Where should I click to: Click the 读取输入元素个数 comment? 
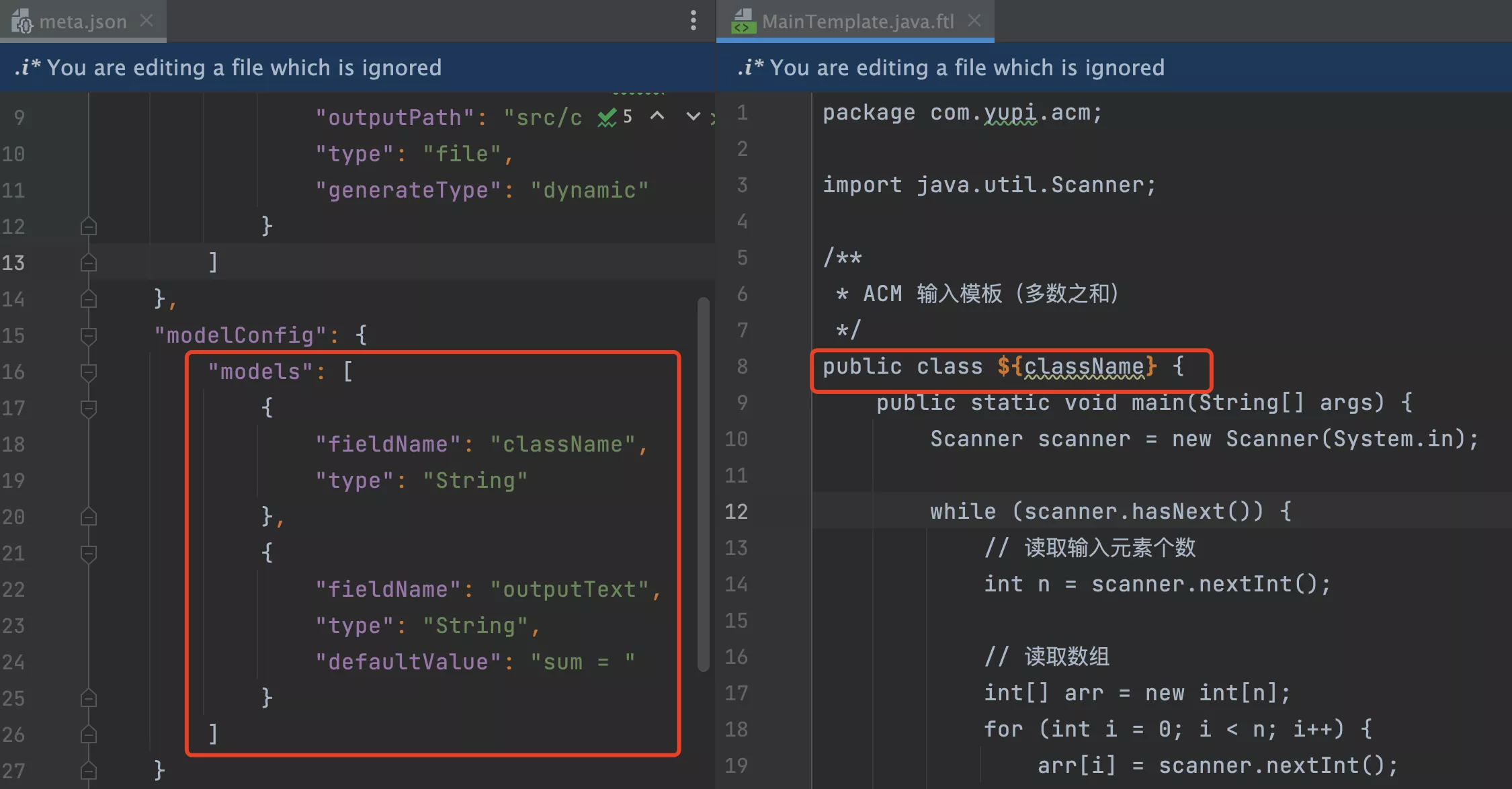point(1090,548)
